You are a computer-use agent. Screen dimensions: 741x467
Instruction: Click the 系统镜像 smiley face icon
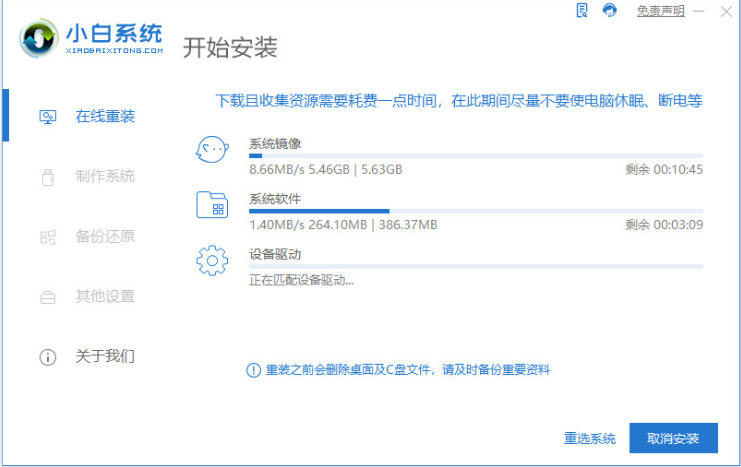point(212,149)
